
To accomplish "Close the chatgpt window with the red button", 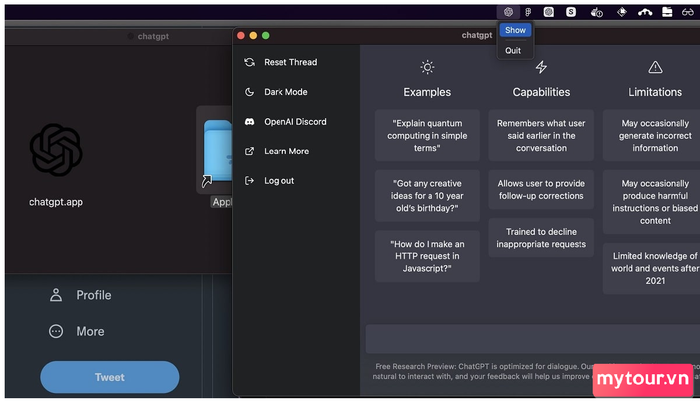I will tap(241, 36).
